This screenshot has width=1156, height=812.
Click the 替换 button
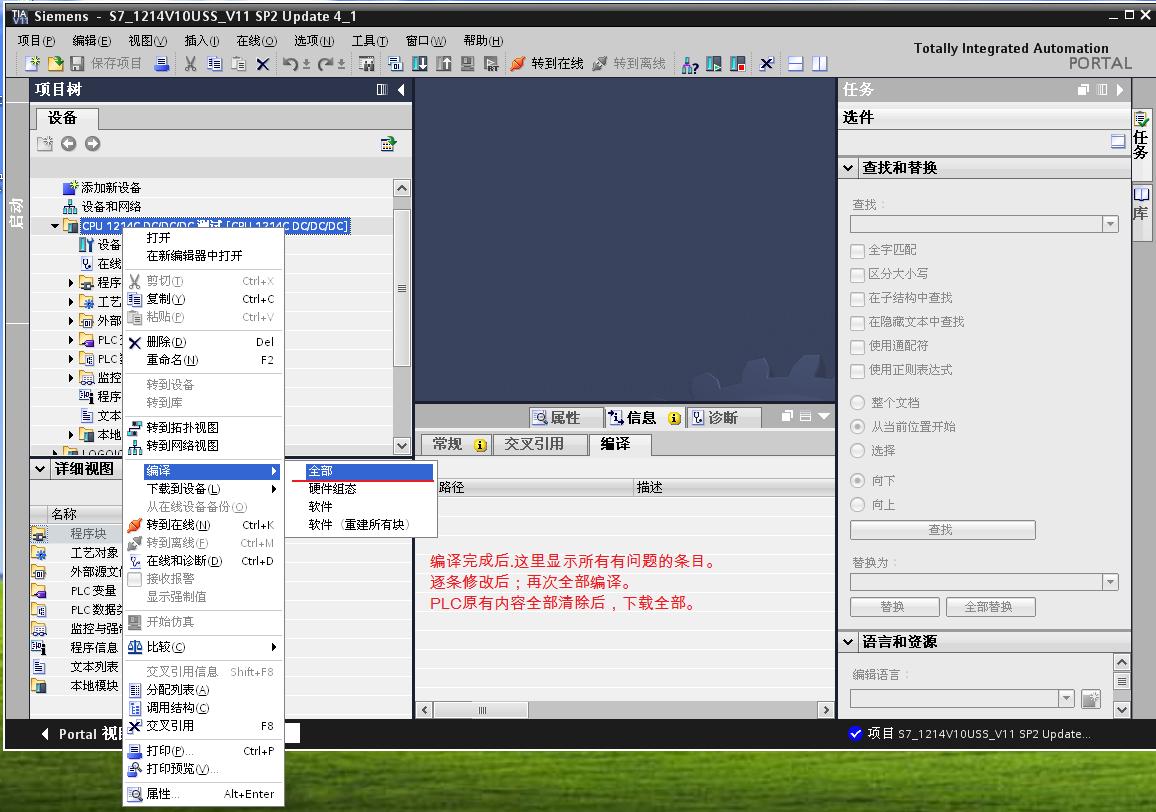coord(894,607)
